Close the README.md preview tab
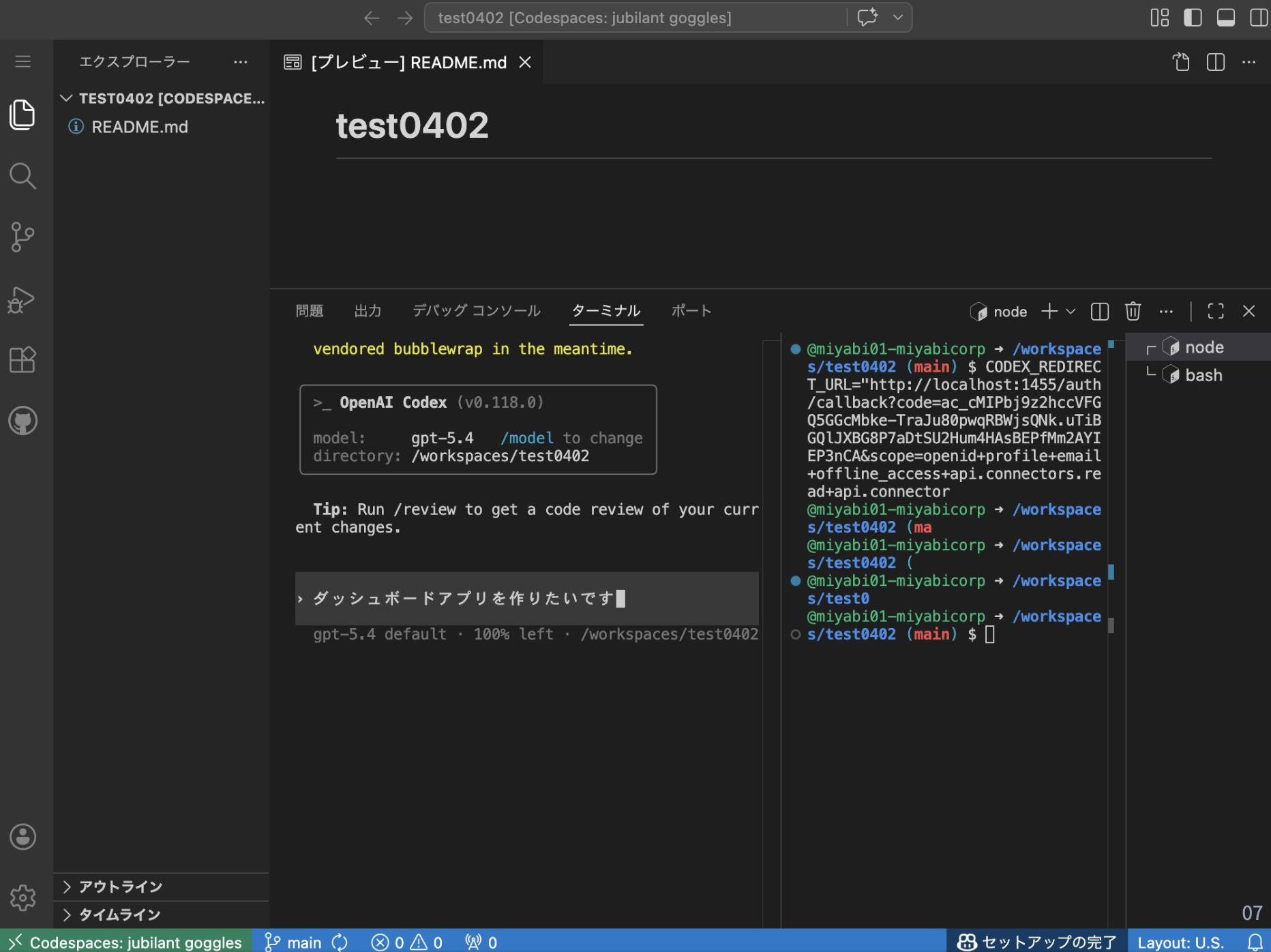Screen dimensions: 1271x952 click(x=525, y=62)
